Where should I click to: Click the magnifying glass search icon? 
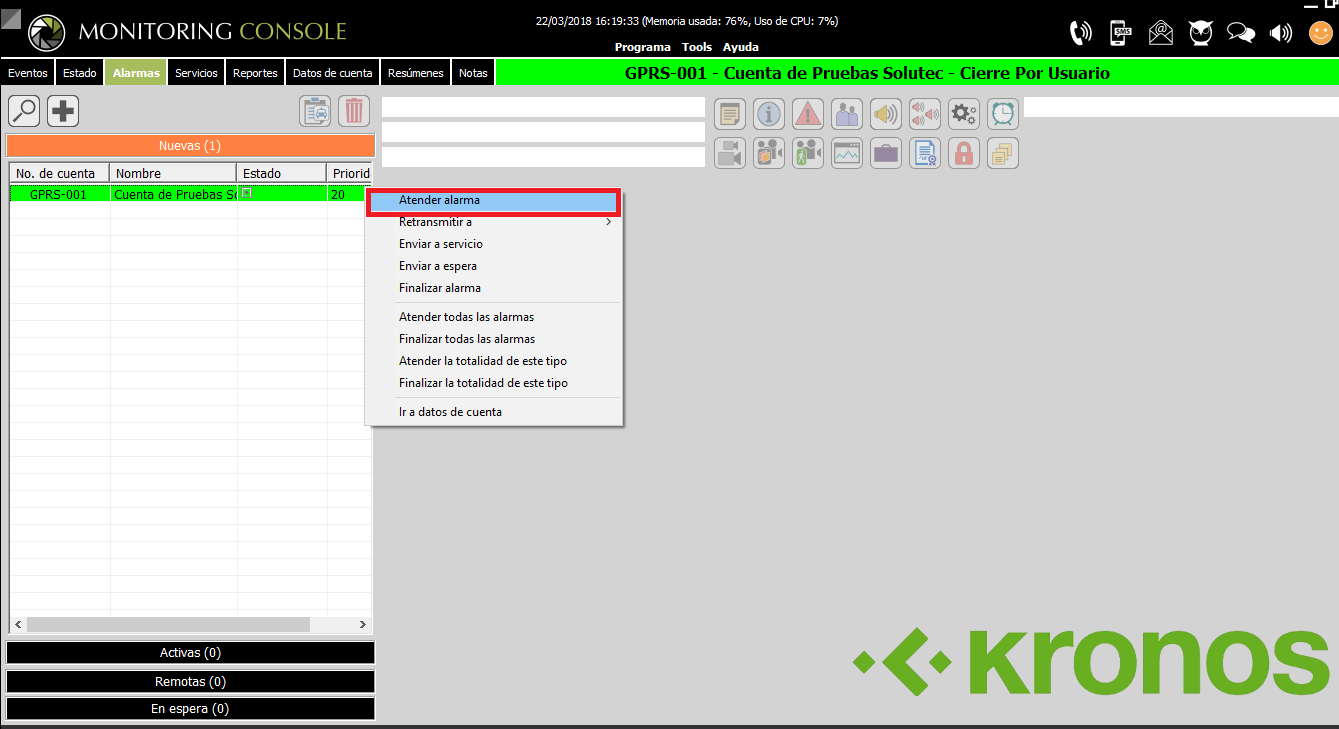(24, 111)
